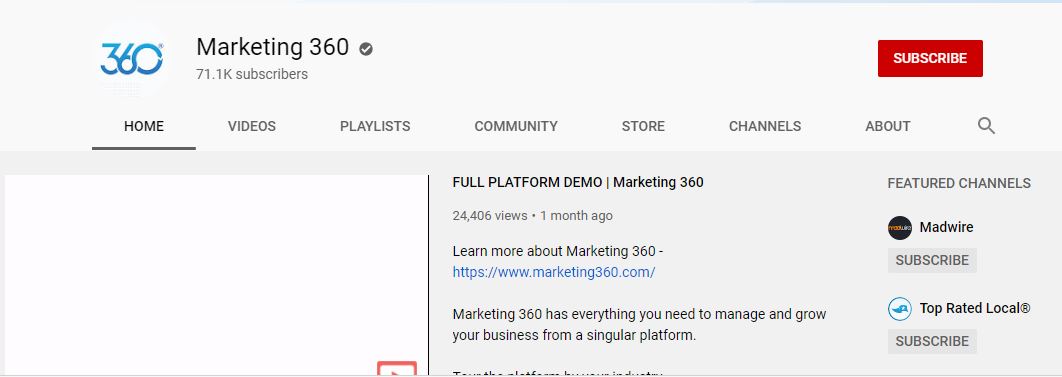Switch to the Videos tab
The width and height of the screenshot is (1062, 377).
coord(252,126)
